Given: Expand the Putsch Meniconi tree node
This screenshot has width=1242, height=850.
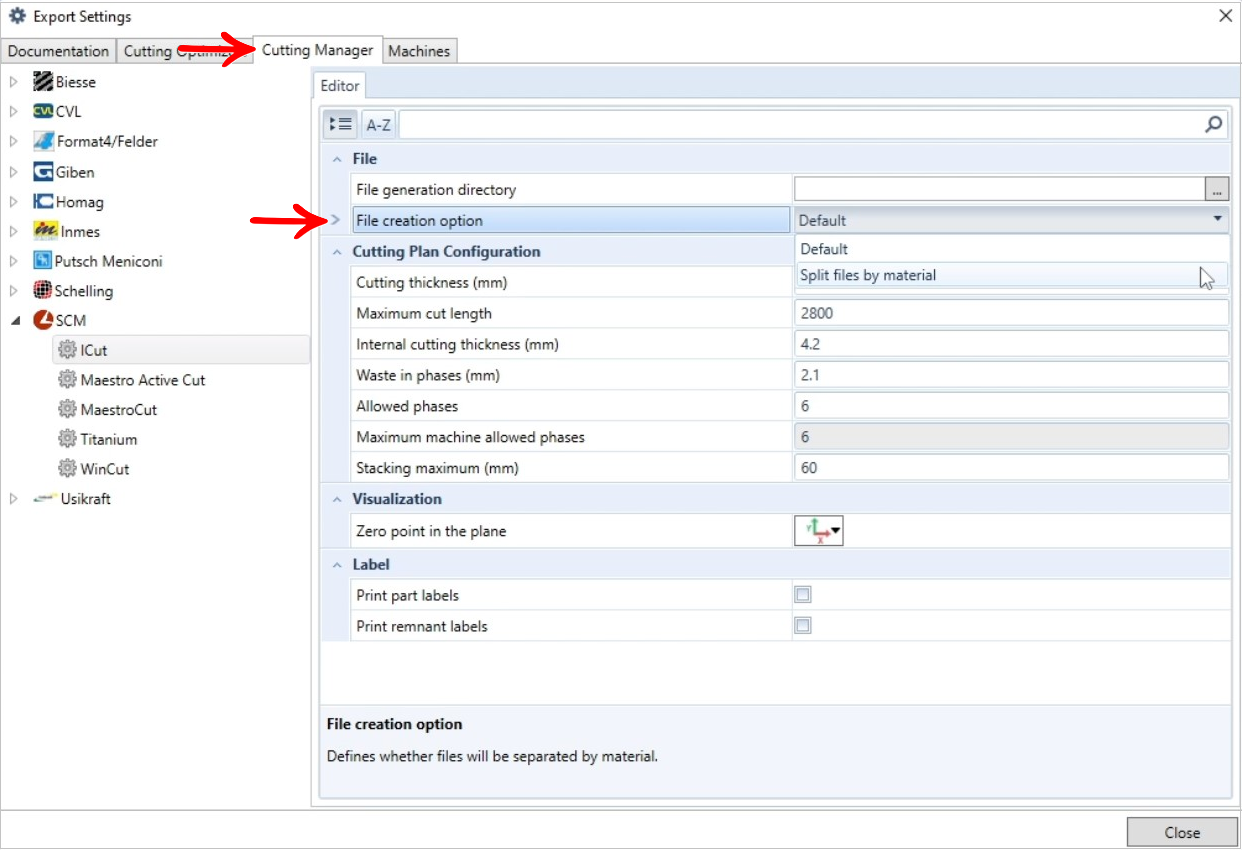Looking at the screenshot, I should click(14, 261).
